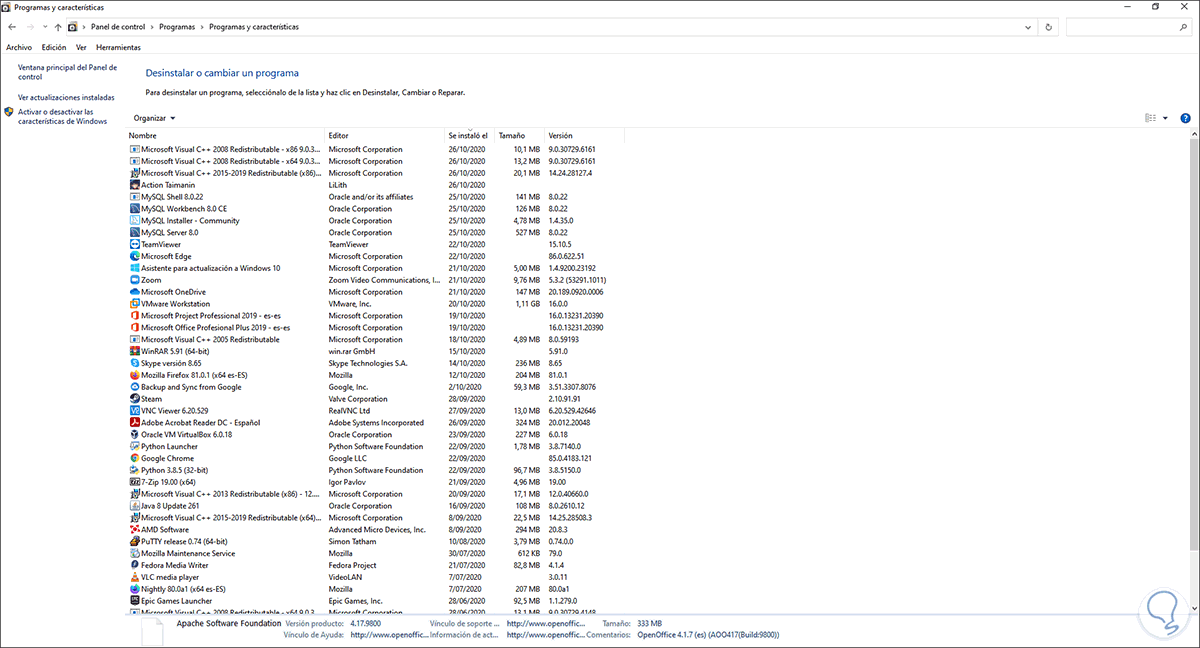
Task: Click the Microsoft Office Profesional Plus 2019 icon
Action: (134, 328)
